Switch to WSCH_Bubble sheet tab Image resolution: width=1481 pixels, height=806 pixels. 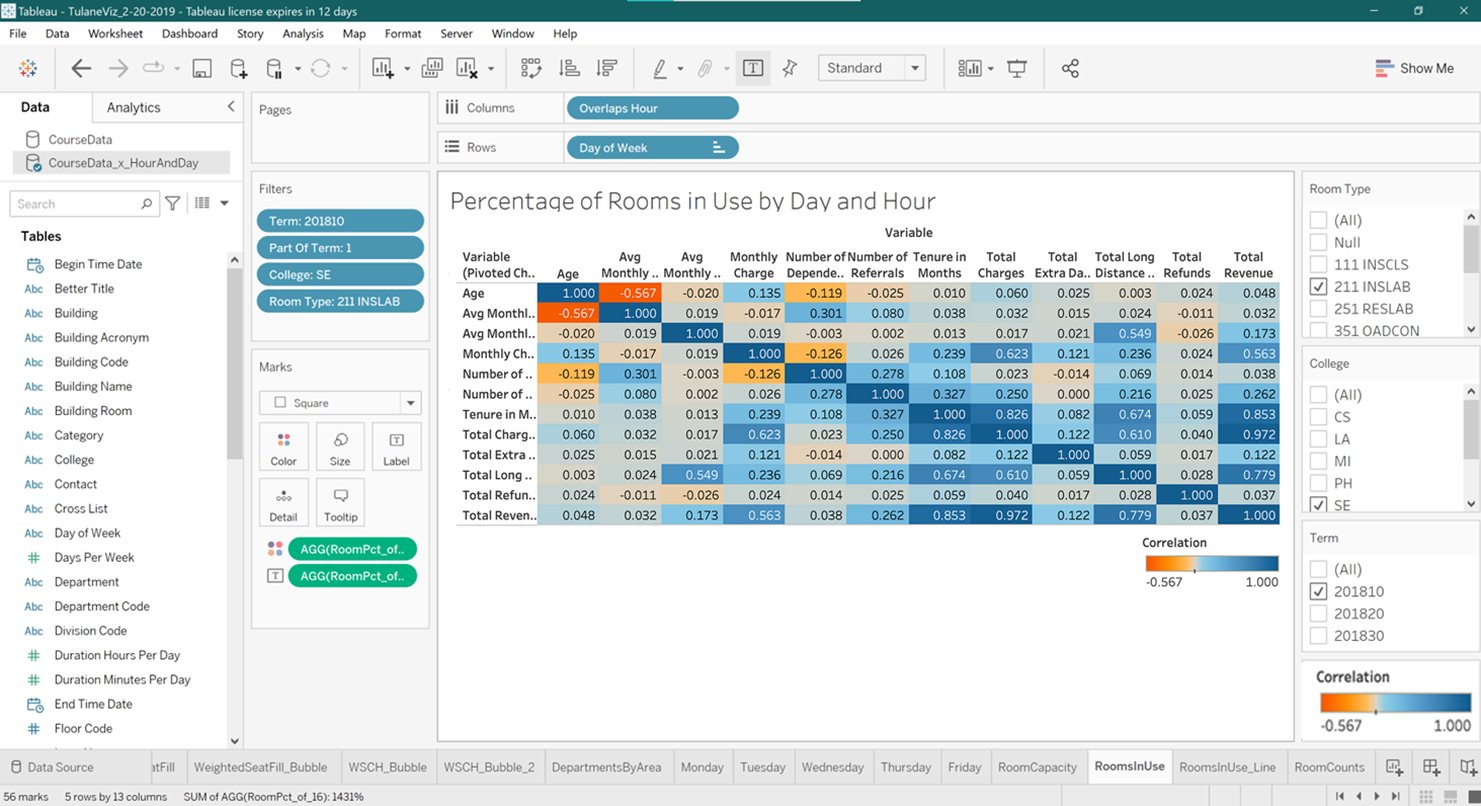coord(387,767)
